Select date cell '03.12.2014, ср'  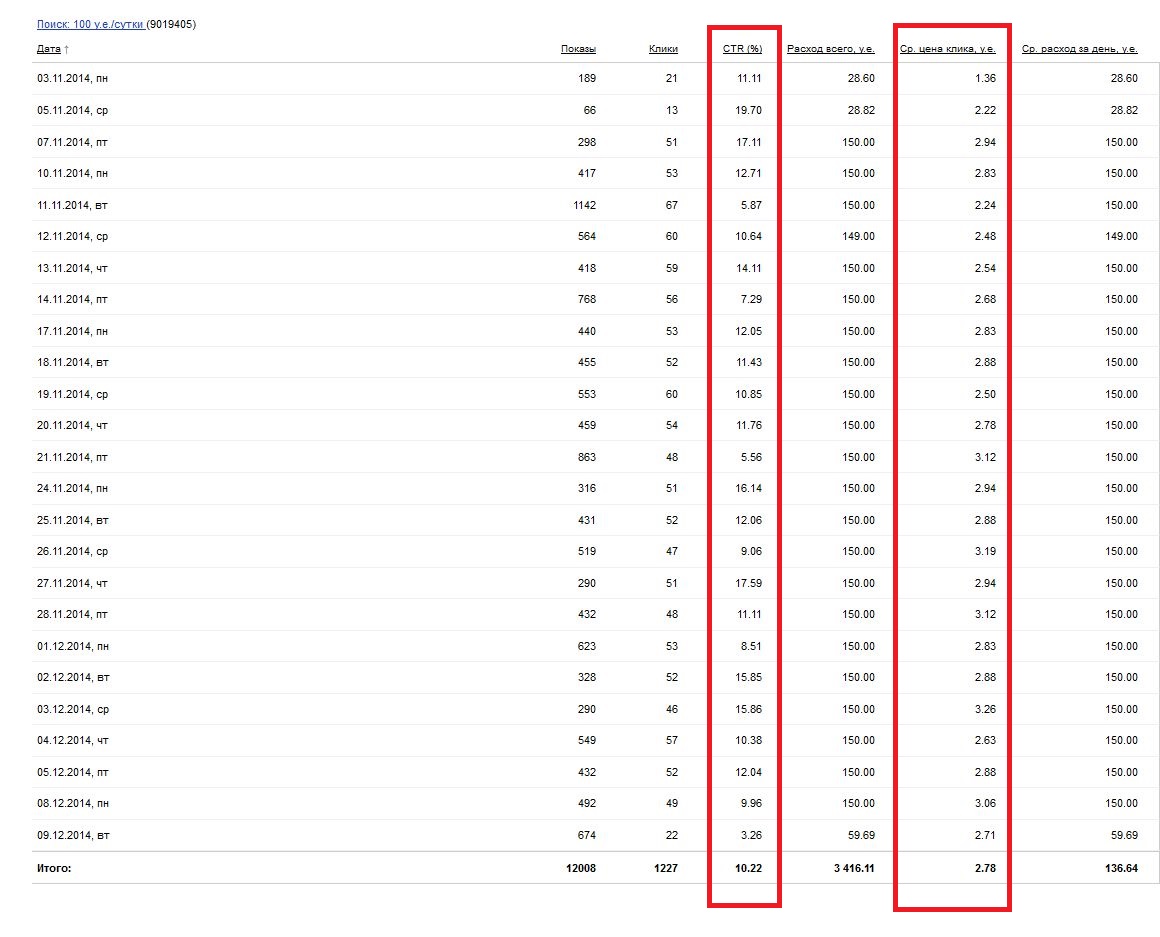coord(72,709)
